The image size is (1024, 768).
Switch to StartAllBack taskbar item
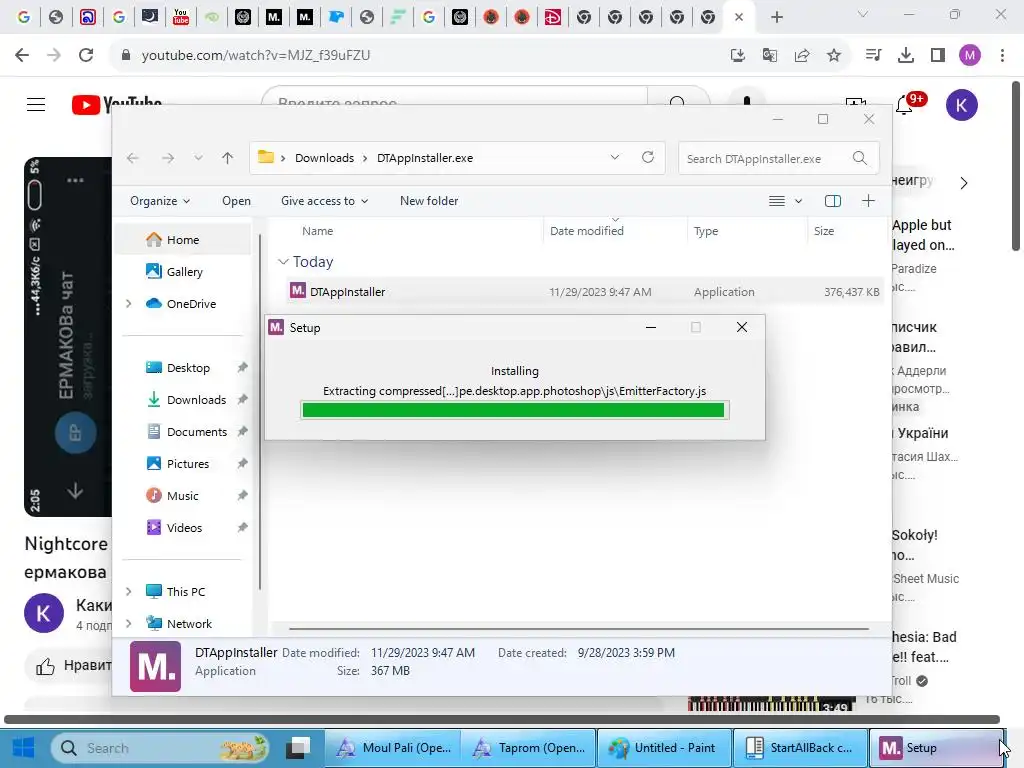coord(799,748)
